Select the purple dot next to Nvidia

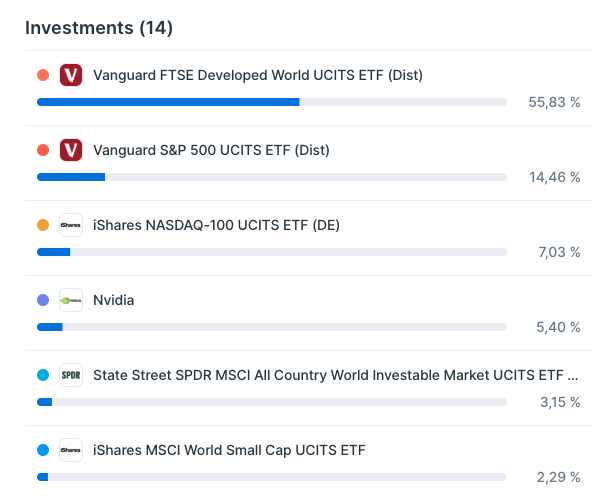[43, 300]
